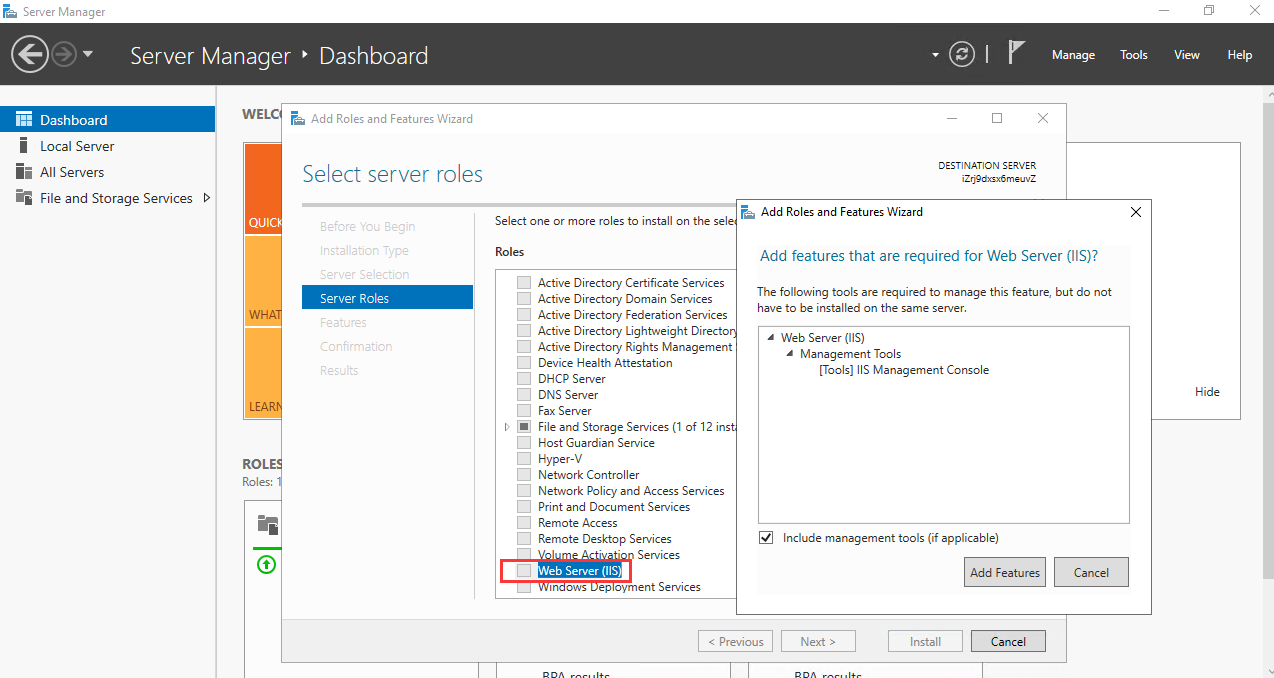Maximize the Add Roles and Features Wizard window
The height and width of the screenshot is (678, 1274).
[x=997, y=118]
